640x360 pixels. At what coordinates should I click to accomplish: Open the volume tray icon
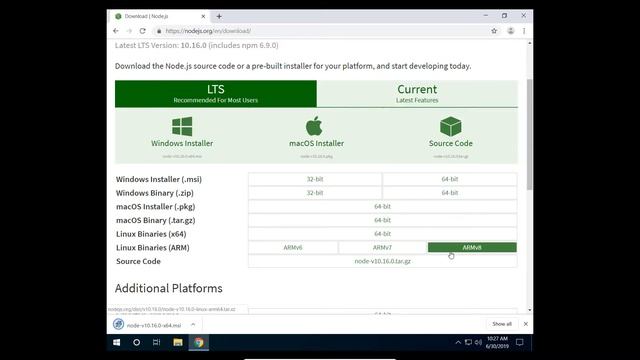[x=478, y=342]
